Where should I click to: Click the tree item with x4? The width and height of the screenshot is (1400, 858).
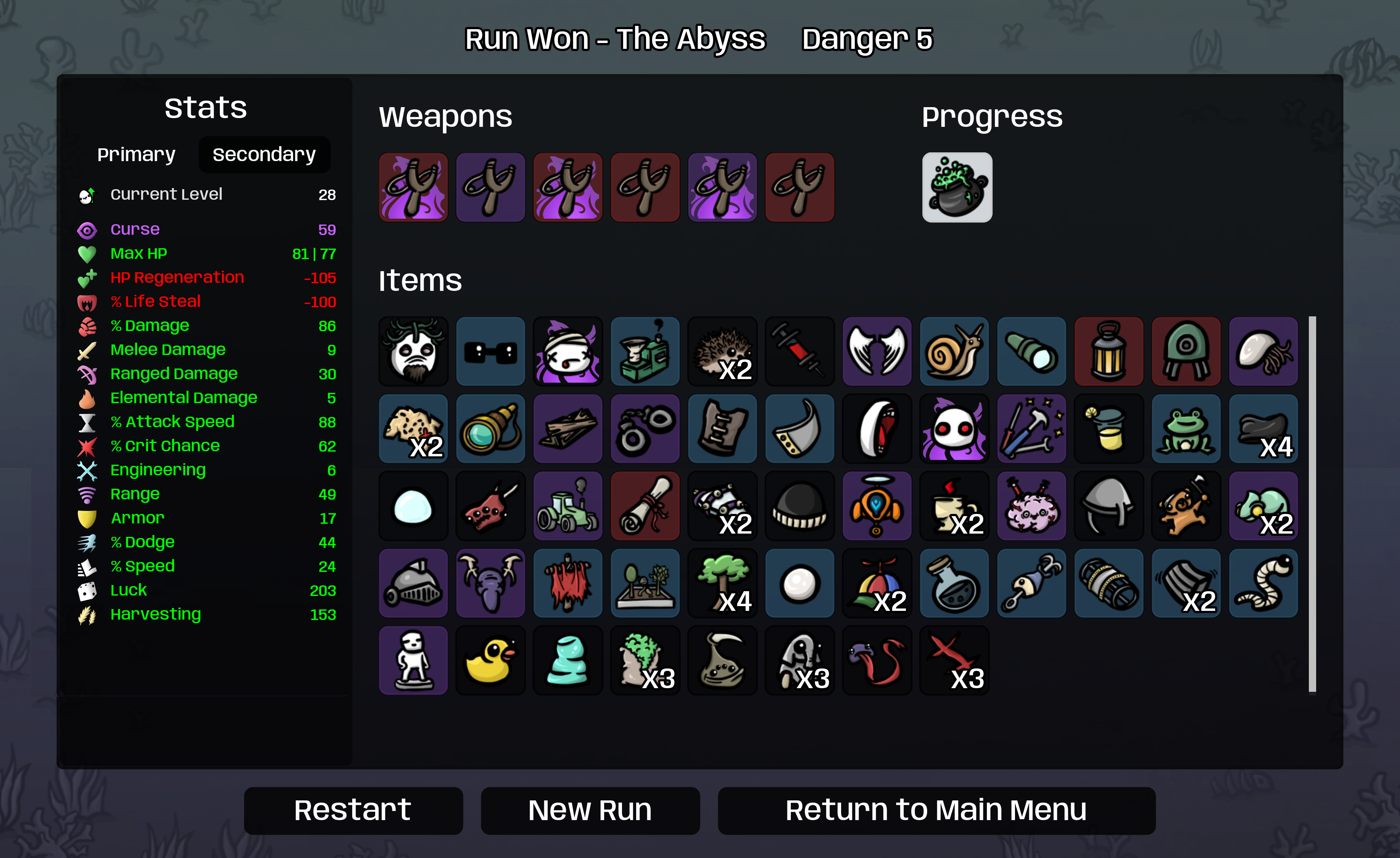[722, 583]
